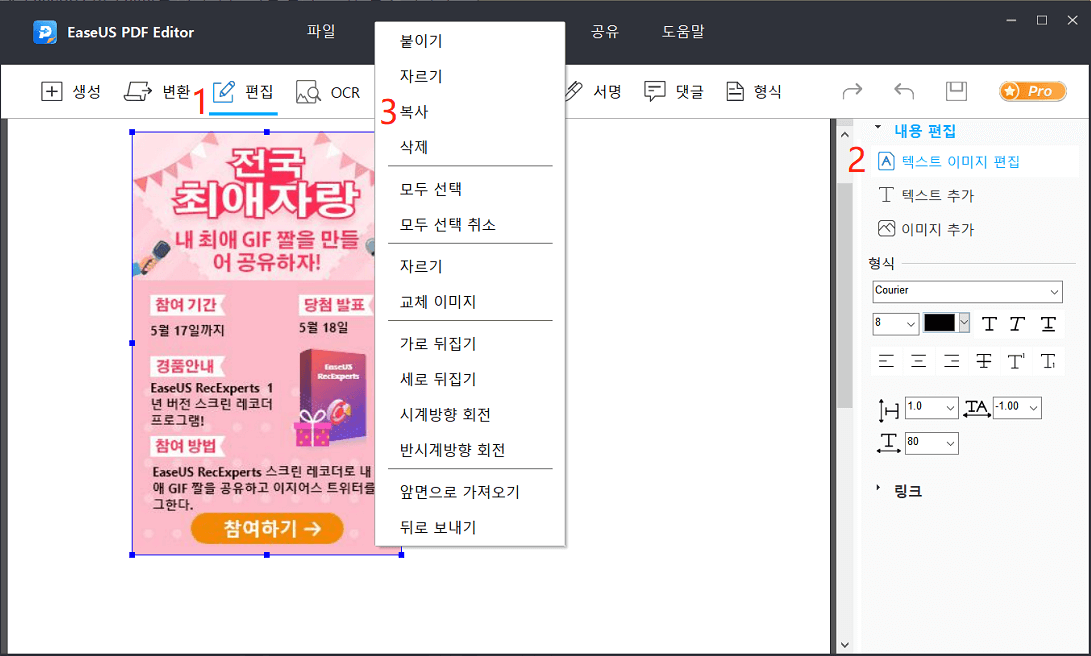Click the Pro upgrade button

tap(1032, 90)
